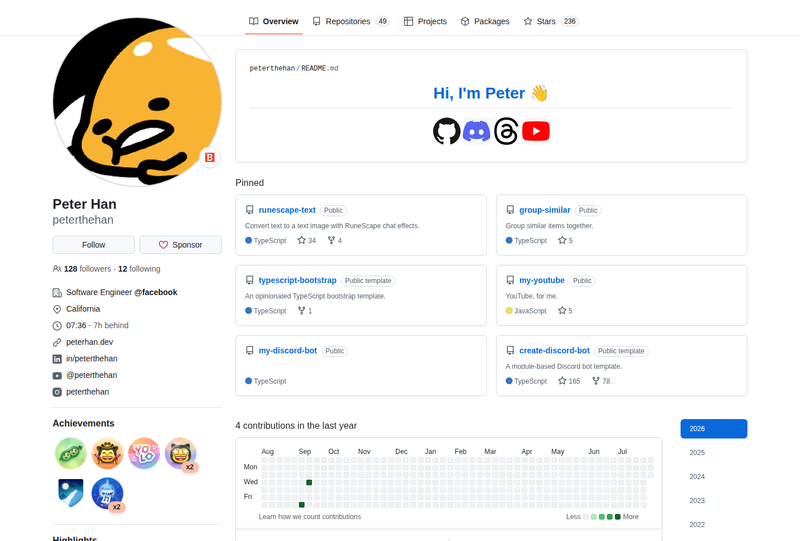Open YouTube @peterthehan profile link
This screenshot has height=541, width=800.
(91, 375)
